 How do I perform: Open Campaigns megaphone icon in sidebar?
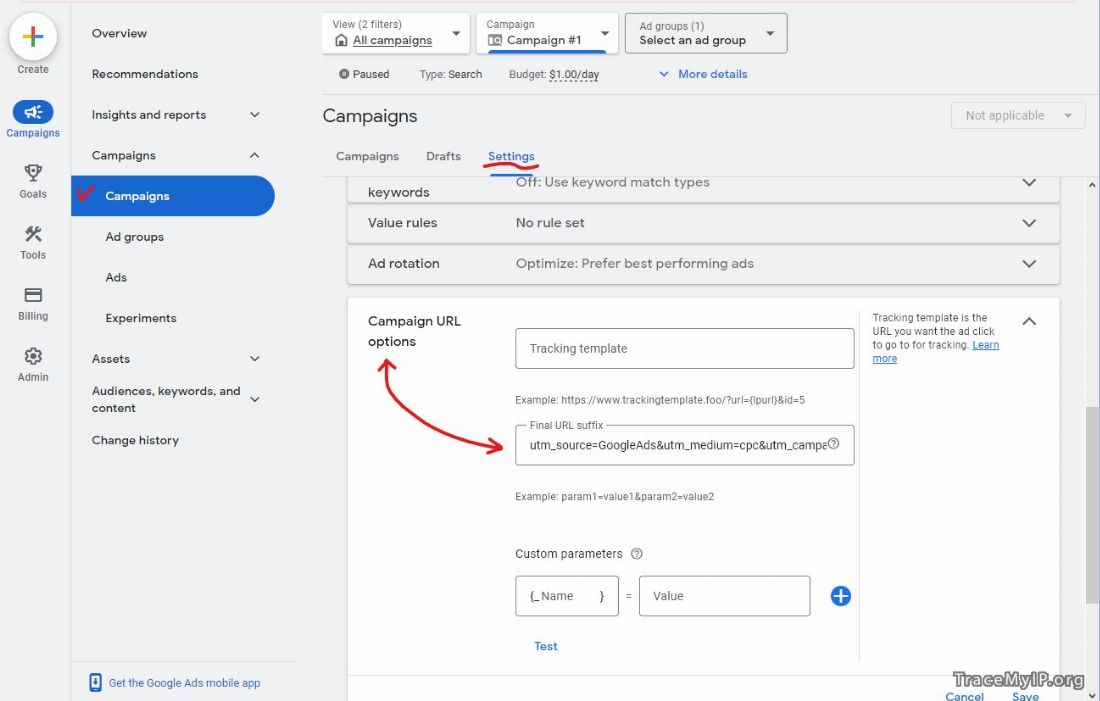(x=33, y=112)
